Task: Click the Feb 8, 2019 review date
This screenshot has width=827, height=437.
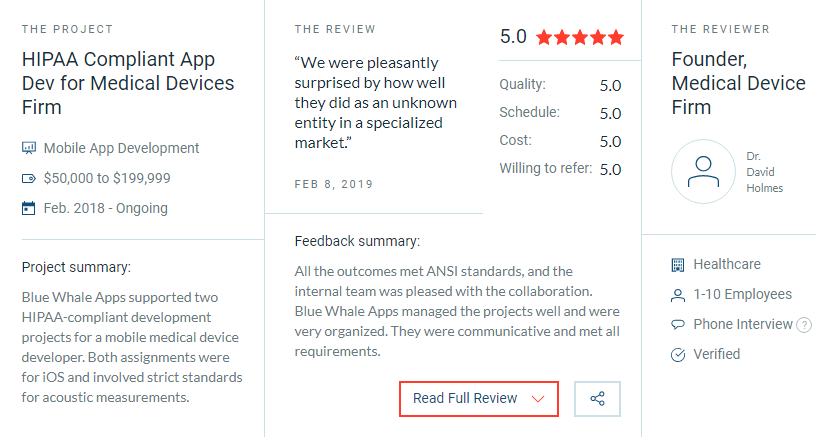Action: 334,184
